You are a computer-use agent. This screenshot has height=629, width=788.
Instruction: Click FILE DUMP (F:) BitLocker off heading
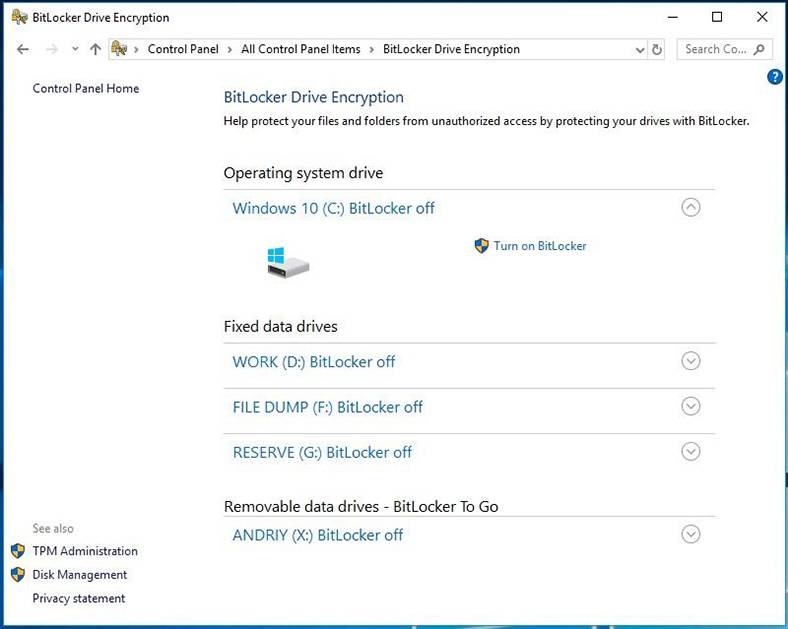pyautogui.click(x=327, y=407)
